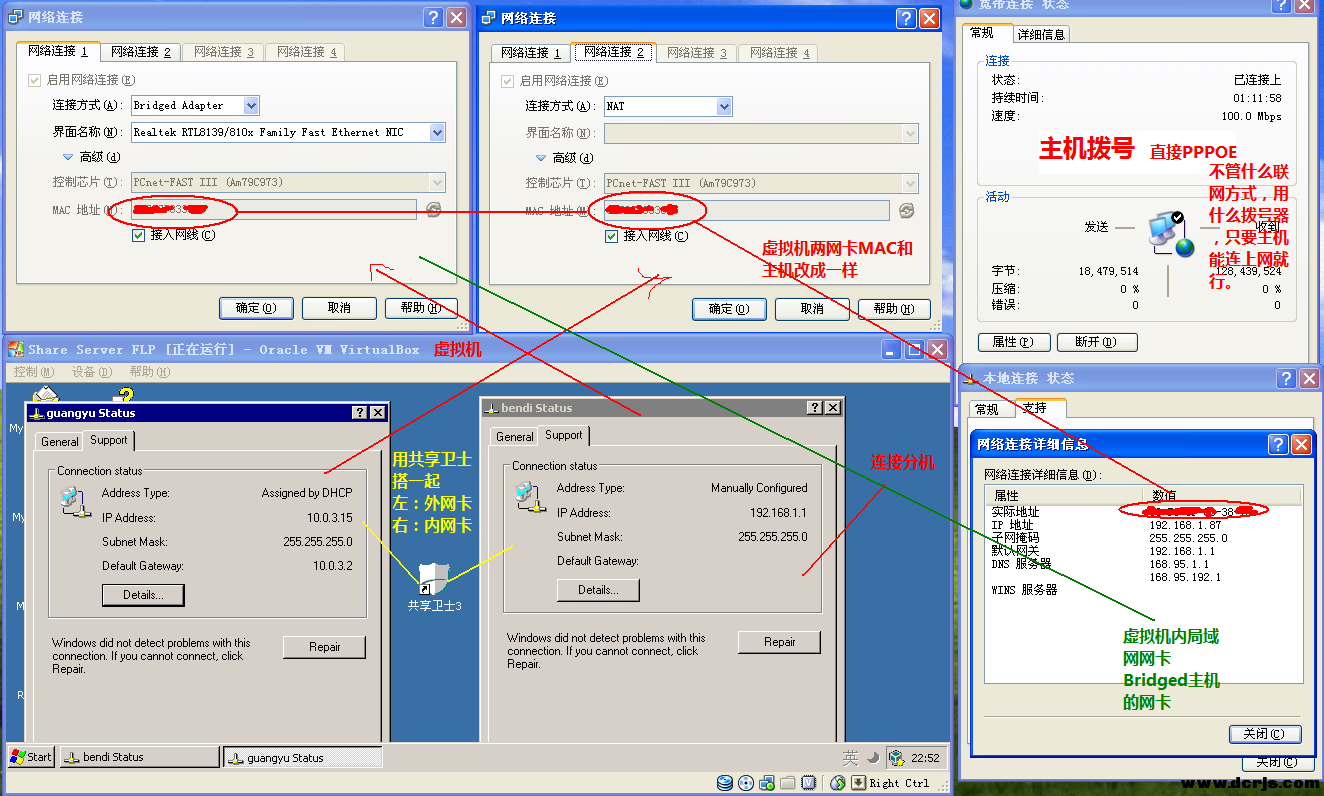
Task: Toggle 接入网线 in the Bridged Adapter dialog
Action: 139,235
